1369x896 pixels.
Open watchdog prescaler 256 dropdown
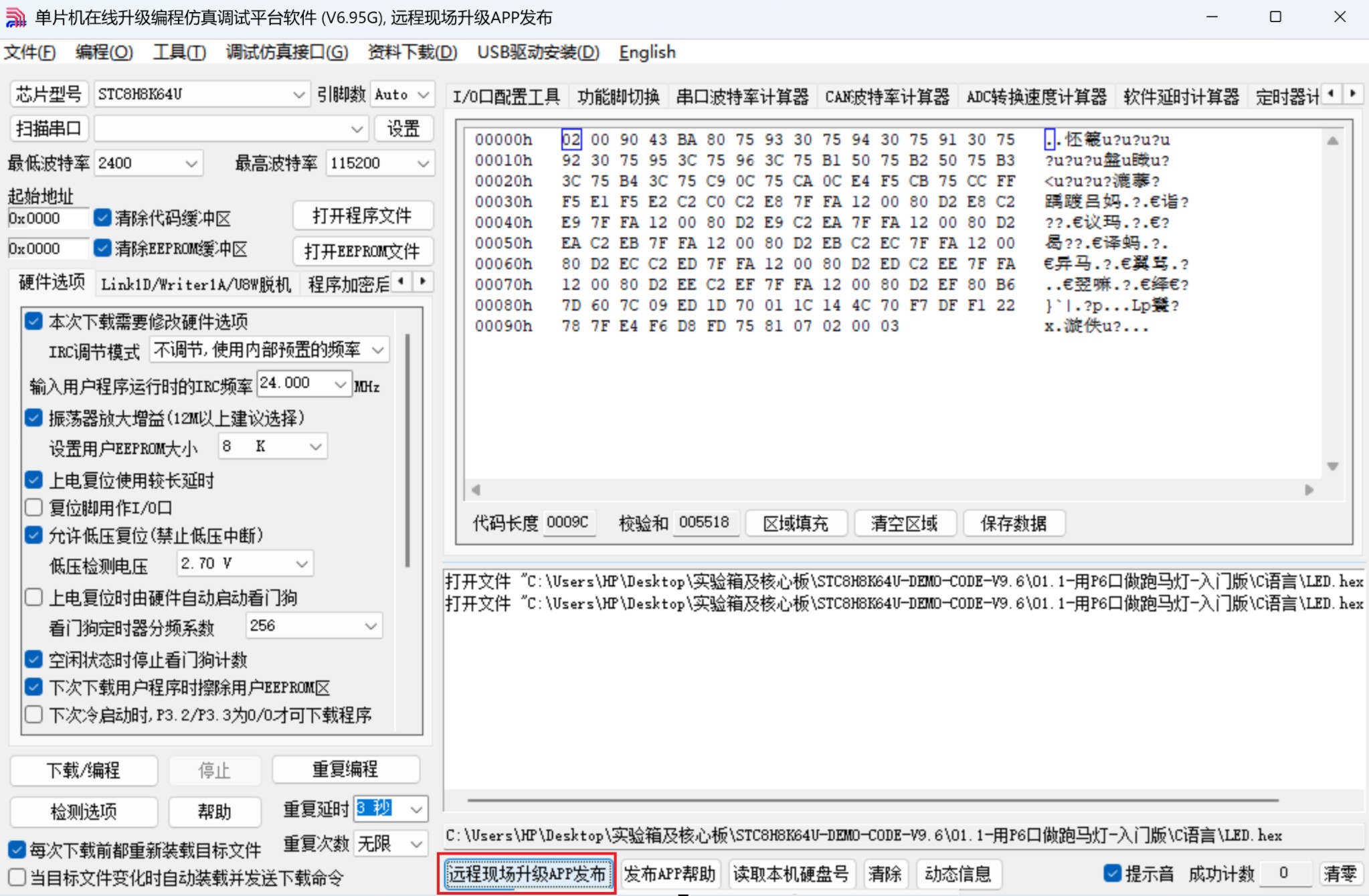click(x=314, y=626)
